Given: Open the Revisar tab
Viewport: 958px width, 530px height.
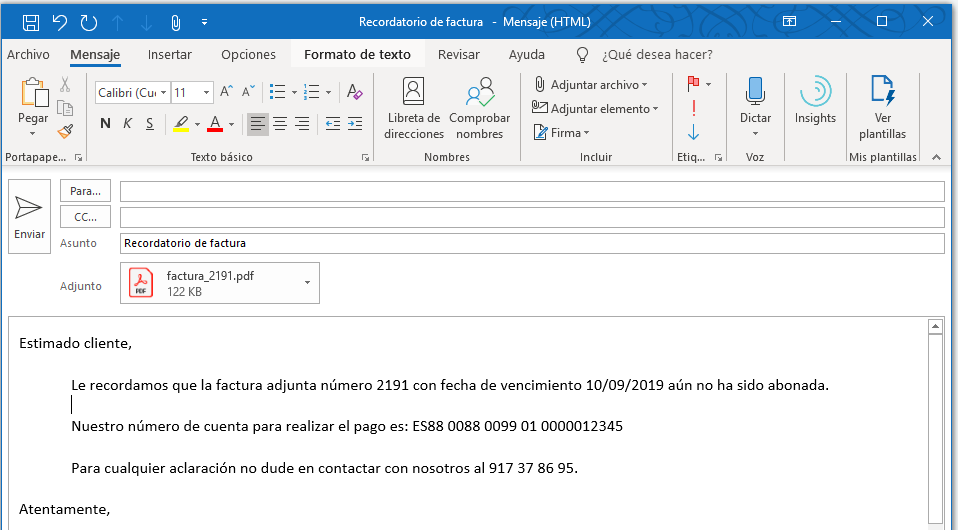Looking at the screenshot, I should coord(458,55).
